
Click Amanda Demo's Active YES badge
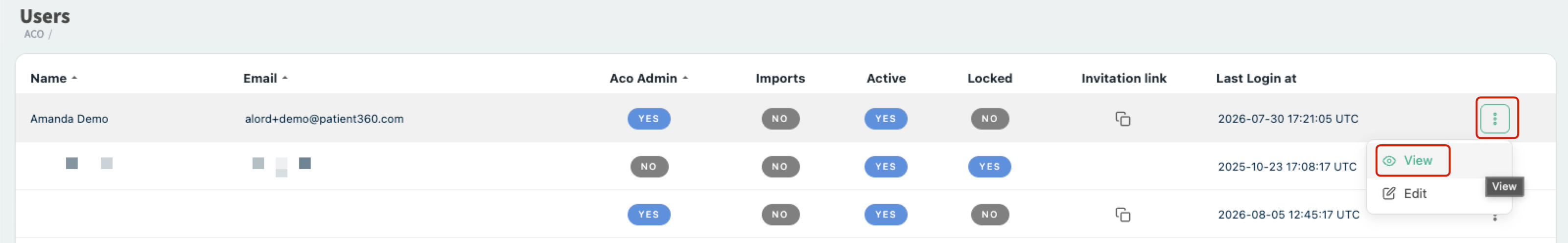885,118
